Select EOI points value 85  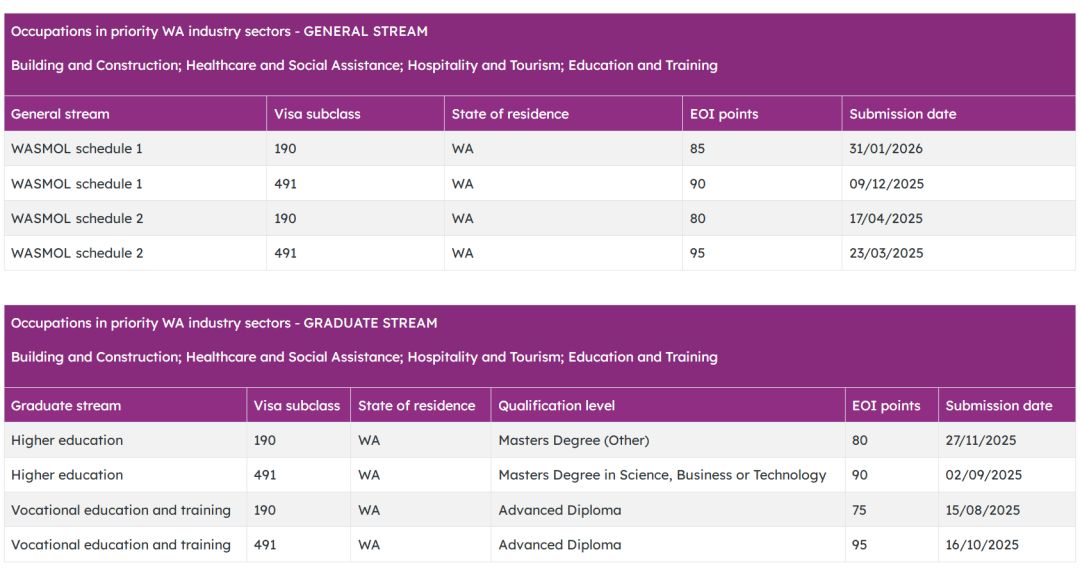click(697, 149)
